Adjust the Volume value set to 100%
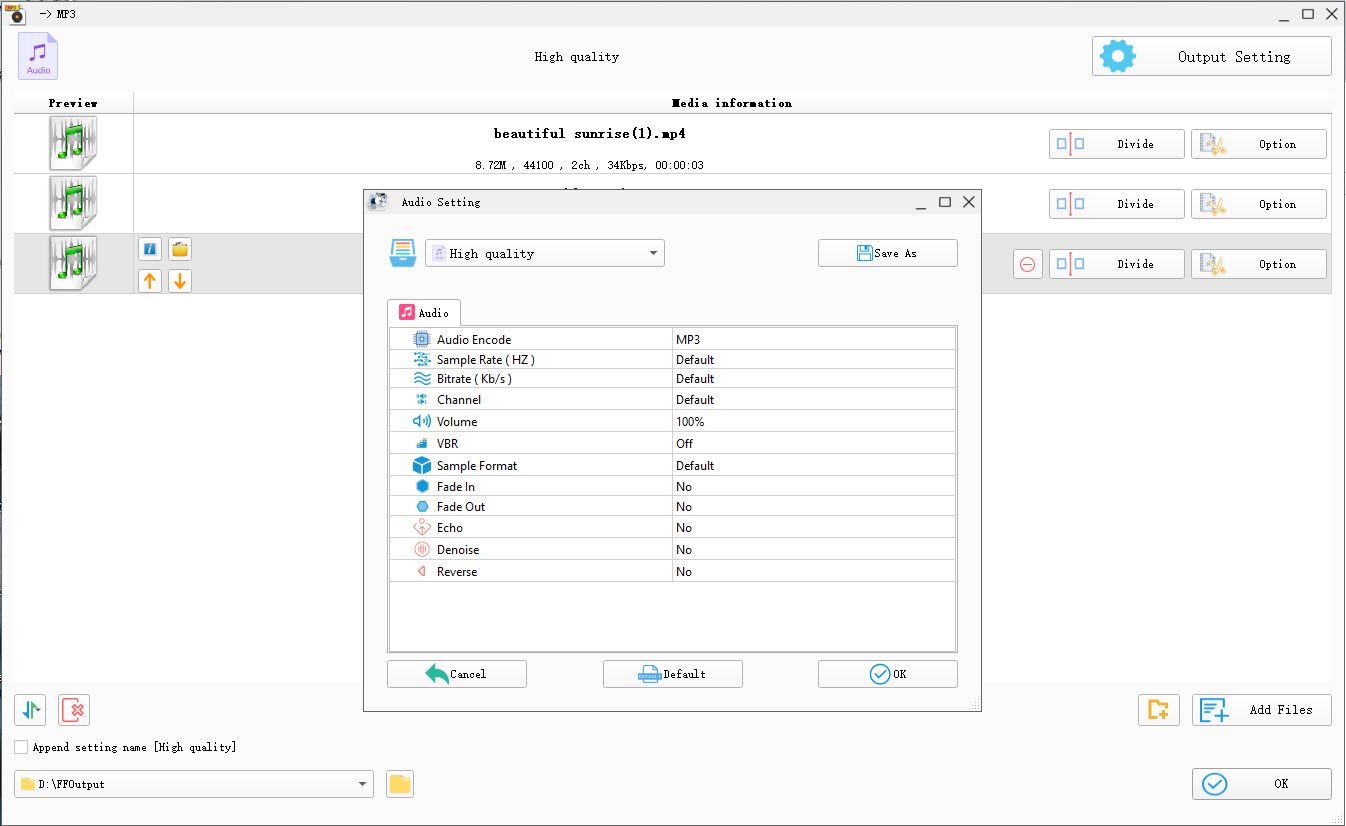Image resolution: width=1346 pixels, height=826 pixels. click(810, 421)
